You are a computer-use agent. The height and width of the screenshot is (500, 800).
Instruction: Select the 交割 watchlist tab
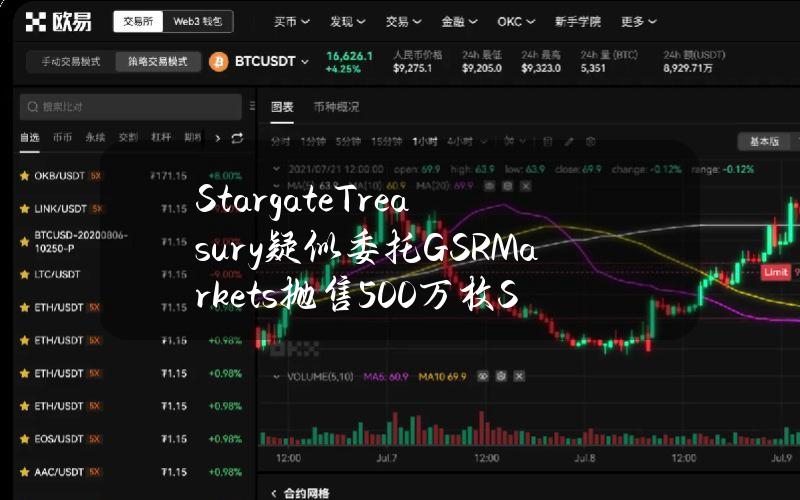point(128,137)
